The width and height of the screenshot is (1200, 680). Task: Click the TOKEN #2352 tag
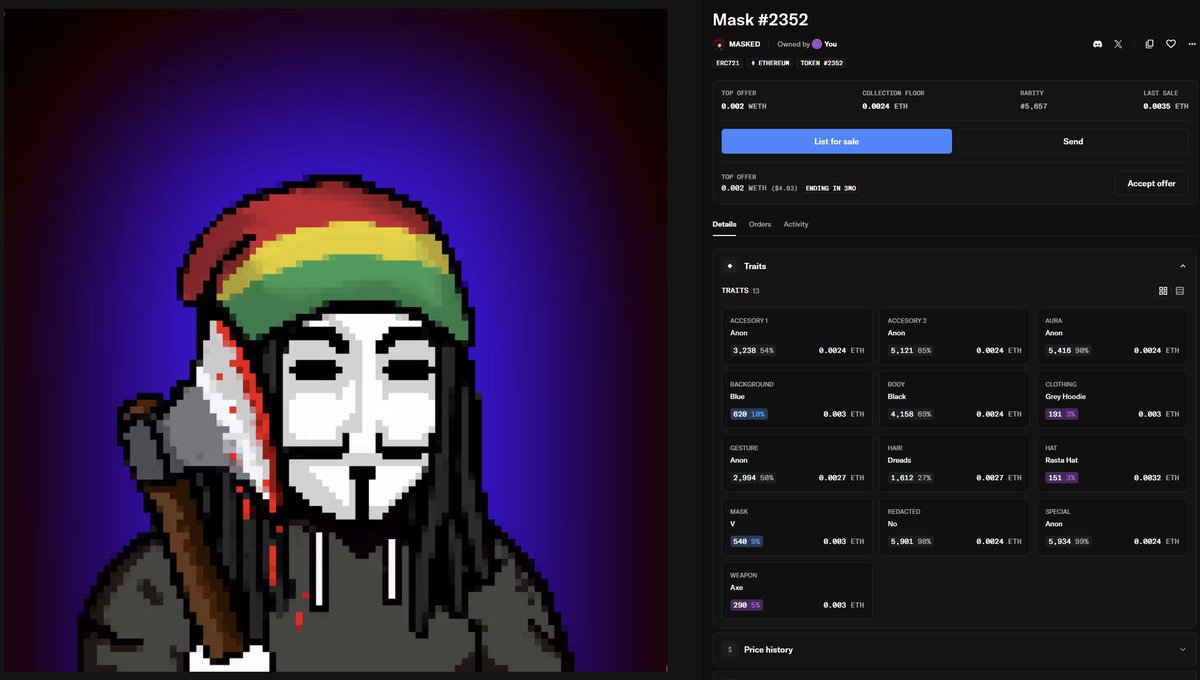[821, 63]
